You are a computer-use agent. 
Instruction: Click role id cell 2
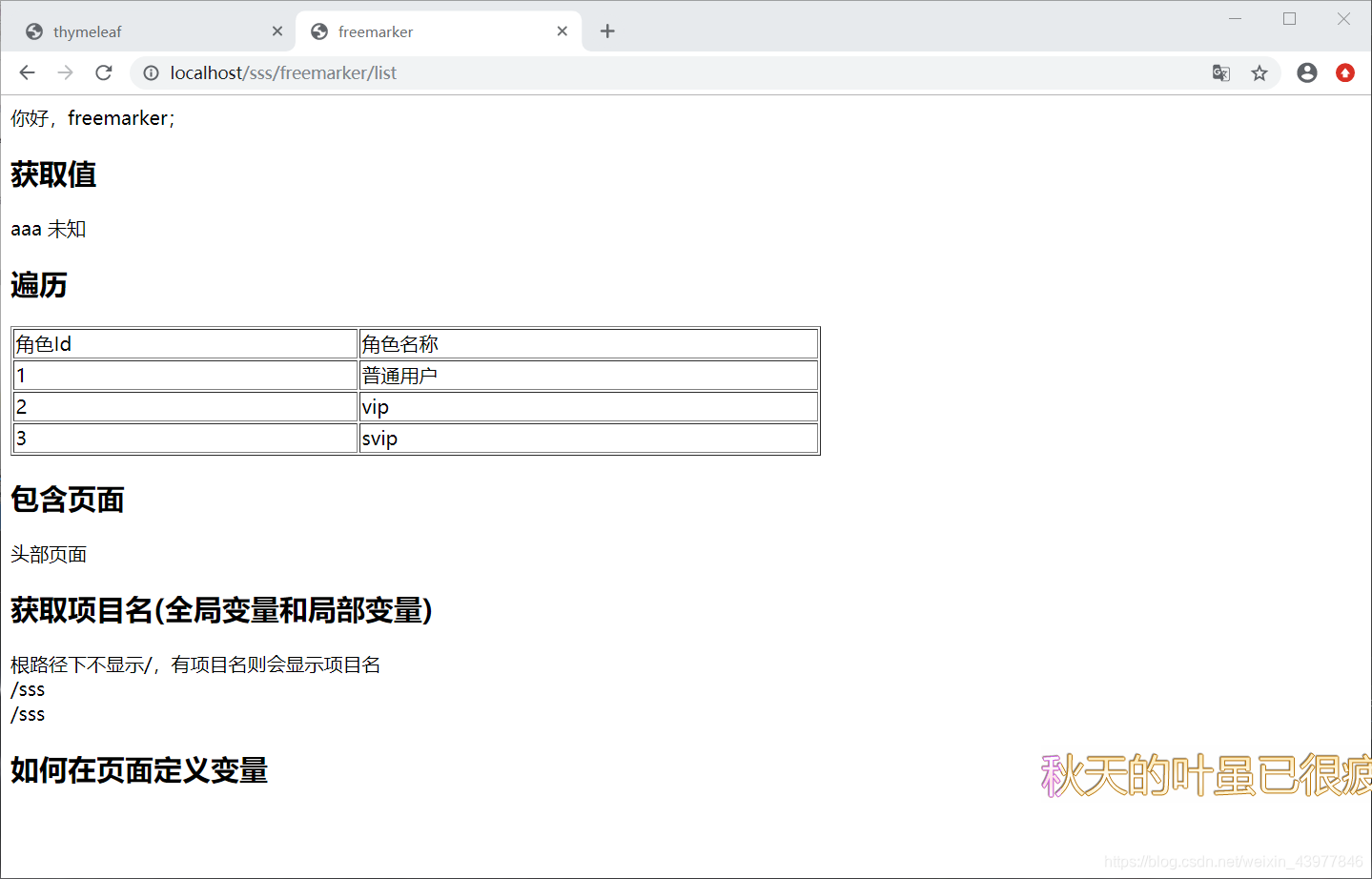[186, 407]
